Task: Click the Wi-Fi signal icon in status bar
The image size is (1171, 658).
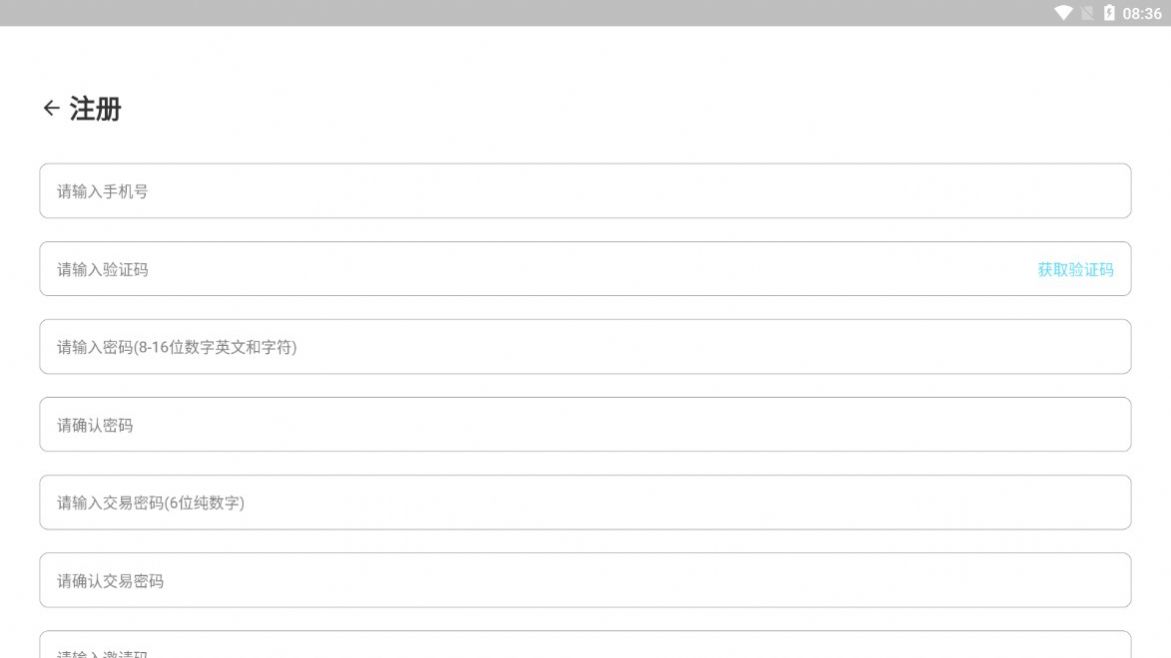Action: tap(1063, 13)
